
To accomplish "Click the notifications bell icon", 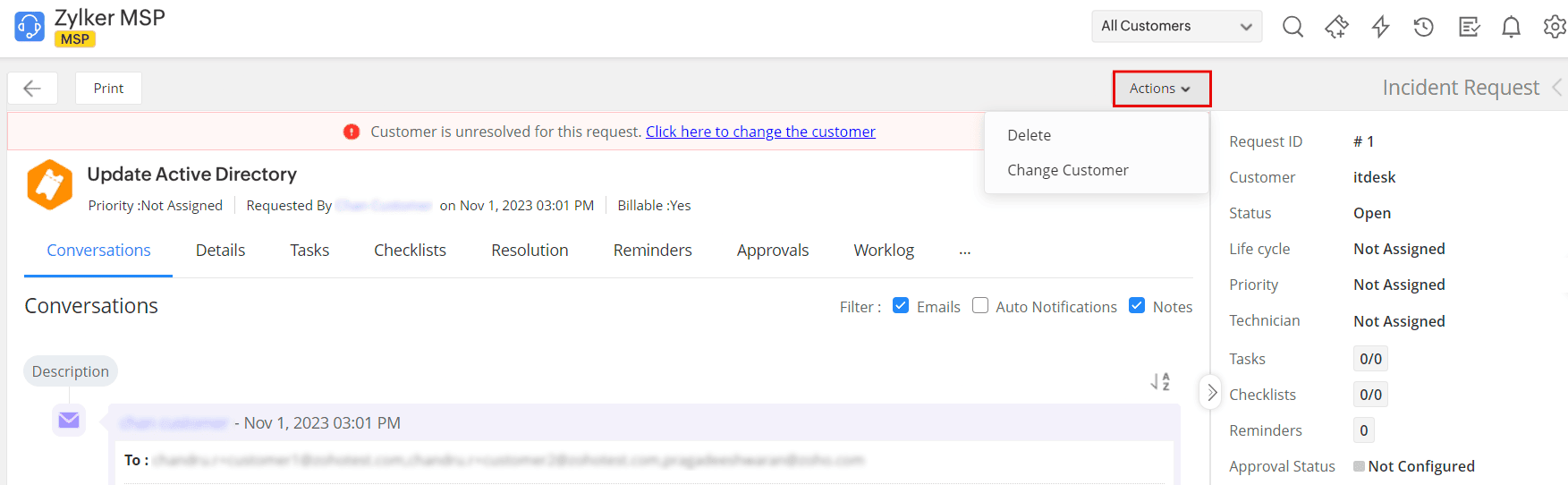I will [x=1511, y=27].
